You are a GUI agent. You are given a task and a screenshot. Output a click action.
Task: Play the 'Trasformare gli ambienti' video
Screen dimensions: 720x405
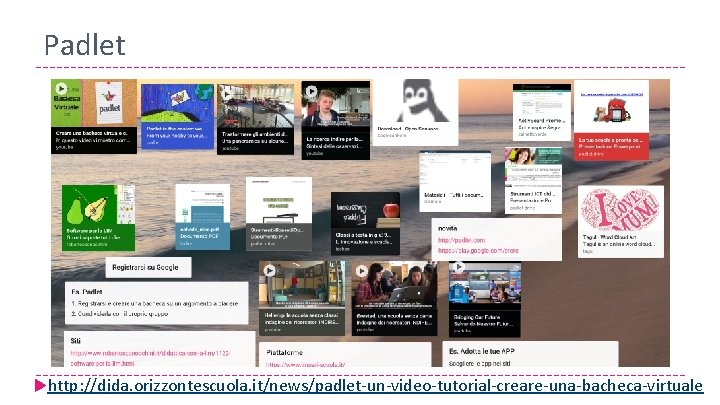(x=226, y=94)
